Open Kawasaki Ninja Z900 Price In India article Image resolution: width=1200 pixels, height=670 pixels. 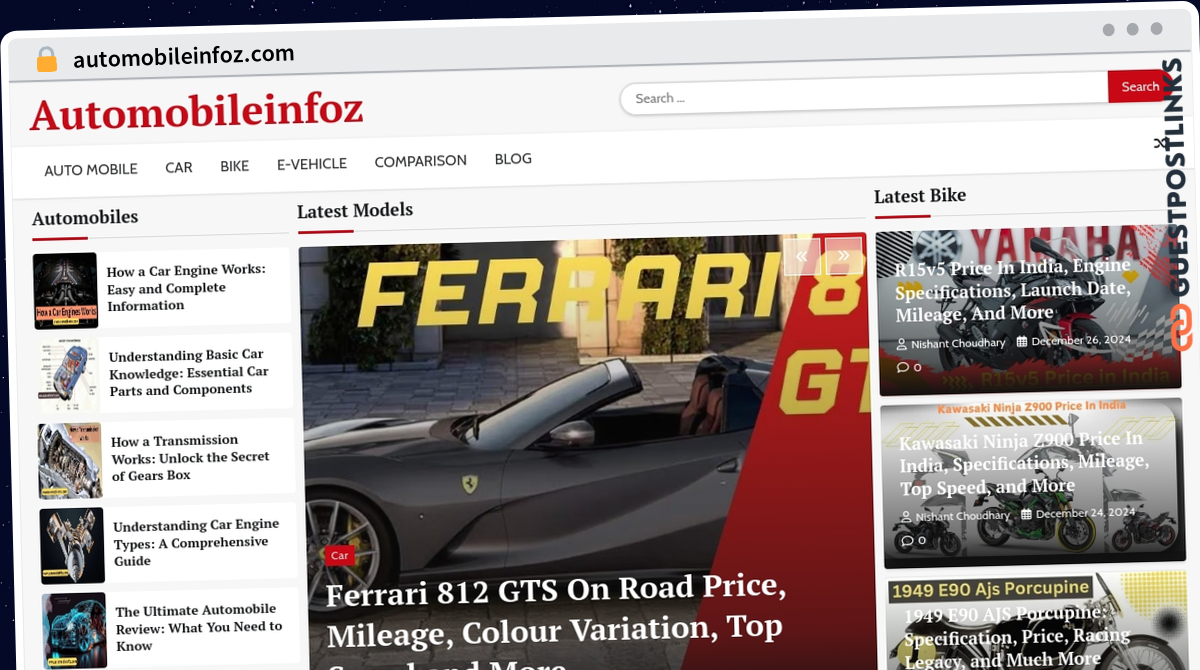tap(1023, 464)
